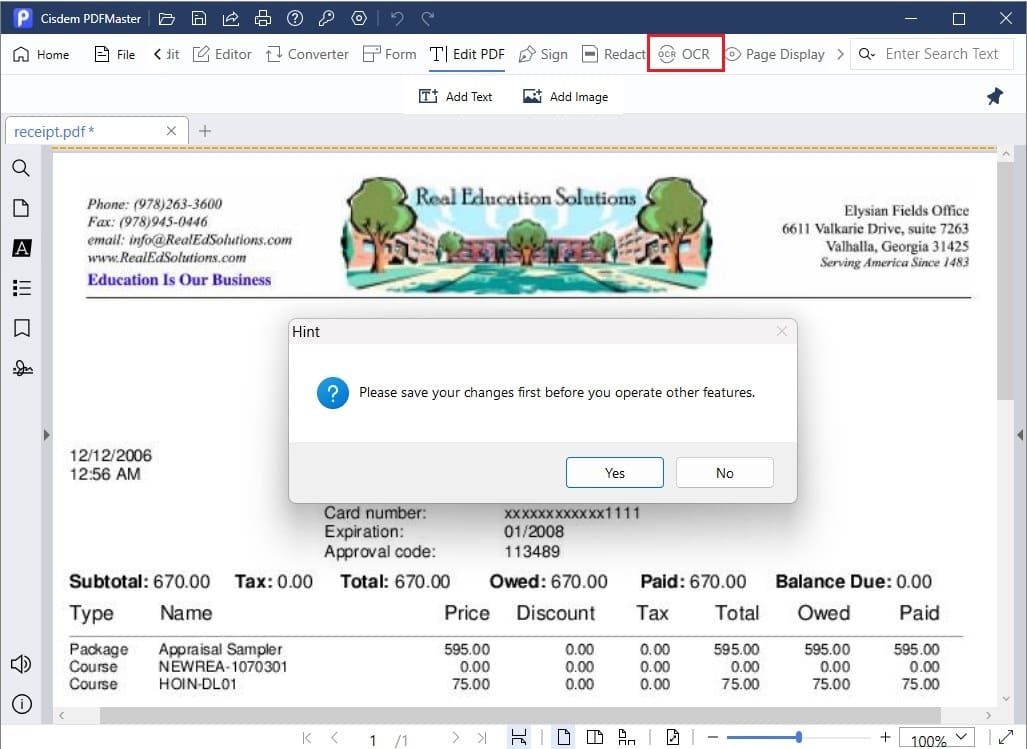Zoom out with minus button
The image size is (1027, 749).
point(713,737)
